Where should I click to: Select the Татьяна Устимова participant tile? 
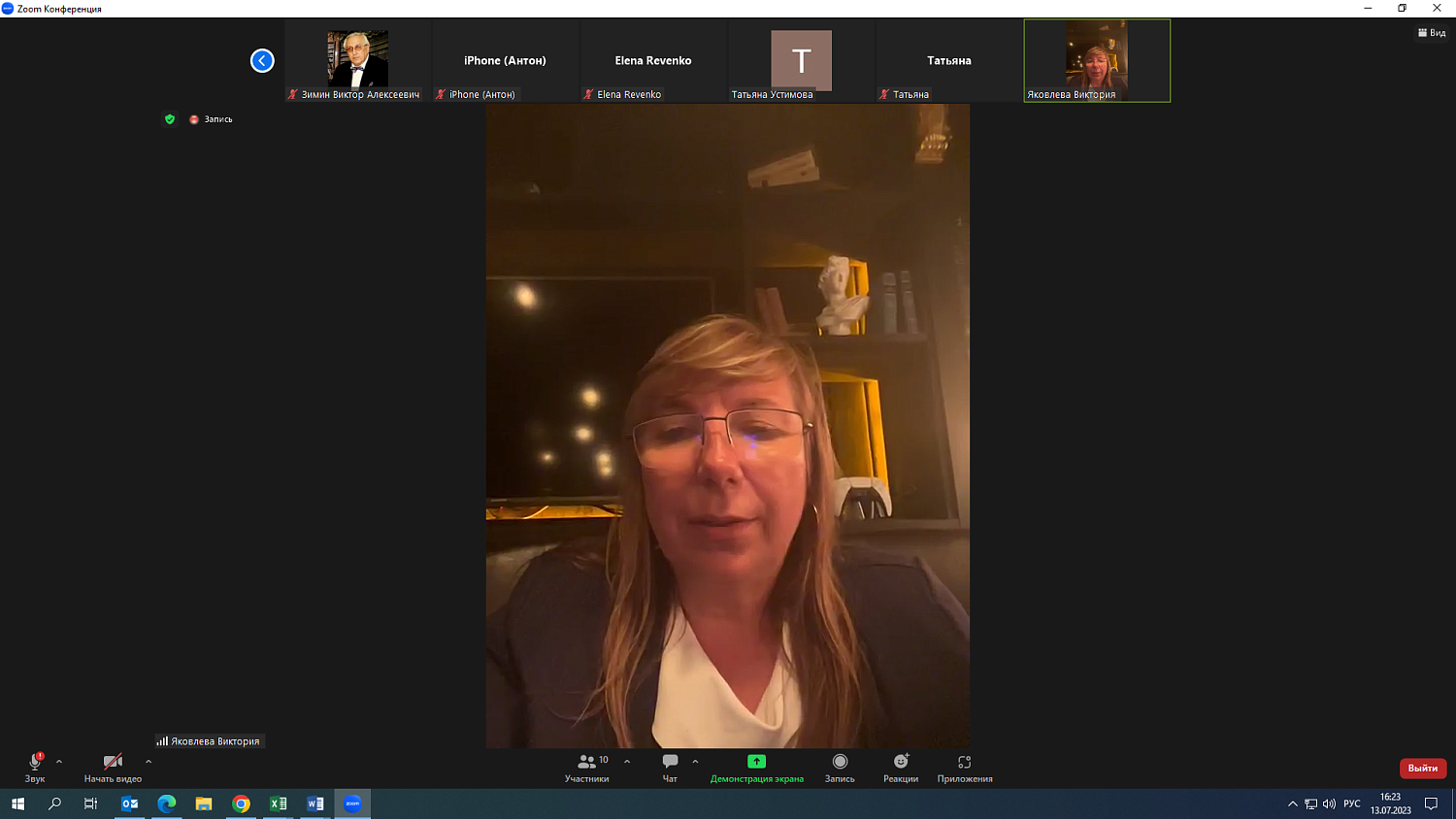801,60
